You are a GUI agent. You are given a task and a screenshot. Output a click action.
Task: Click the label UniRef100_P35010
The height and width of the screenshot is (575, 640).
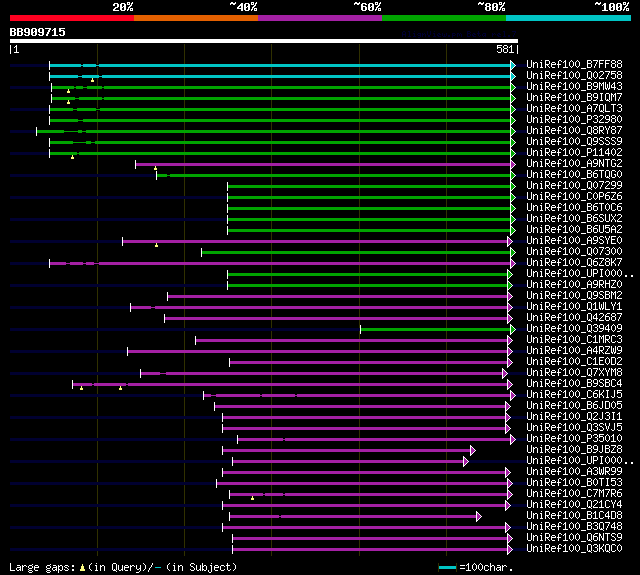(x=574, y=439)
